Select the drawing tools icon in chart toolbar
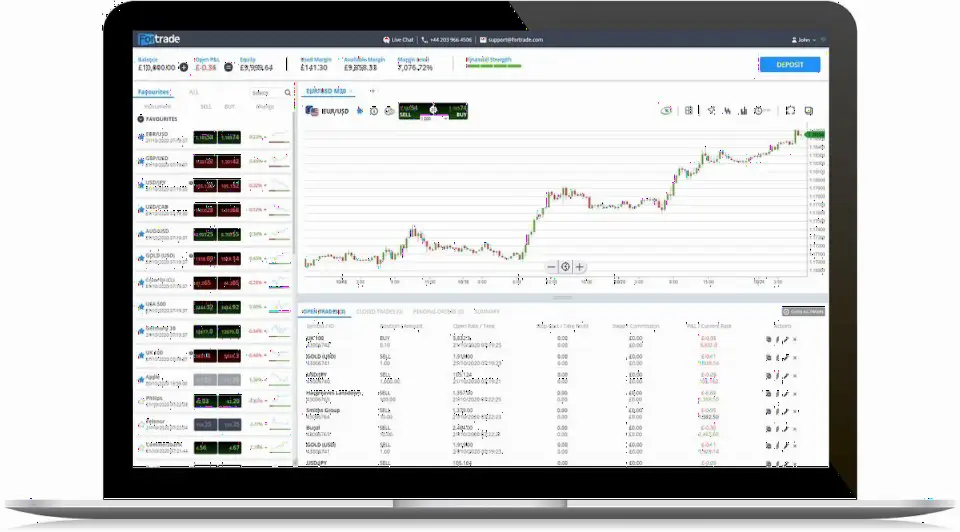Screen dimensions: 960x532 (711, 110)
